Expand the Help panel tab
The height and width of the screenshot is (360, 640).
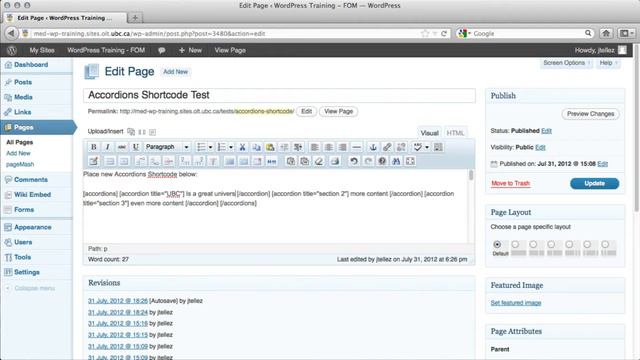click(x=608, y=63)
